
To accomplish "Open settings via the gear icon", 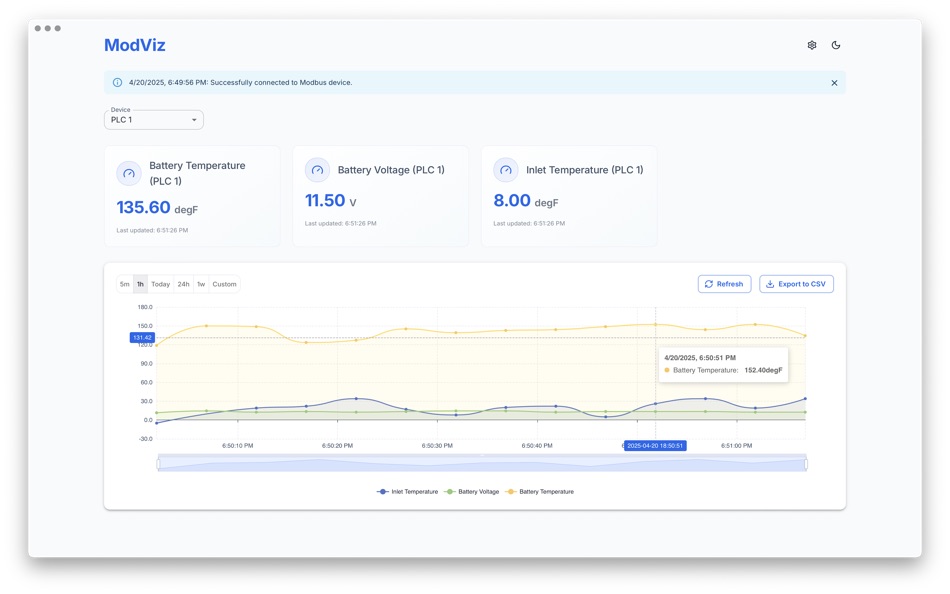I will pos(812,45).
